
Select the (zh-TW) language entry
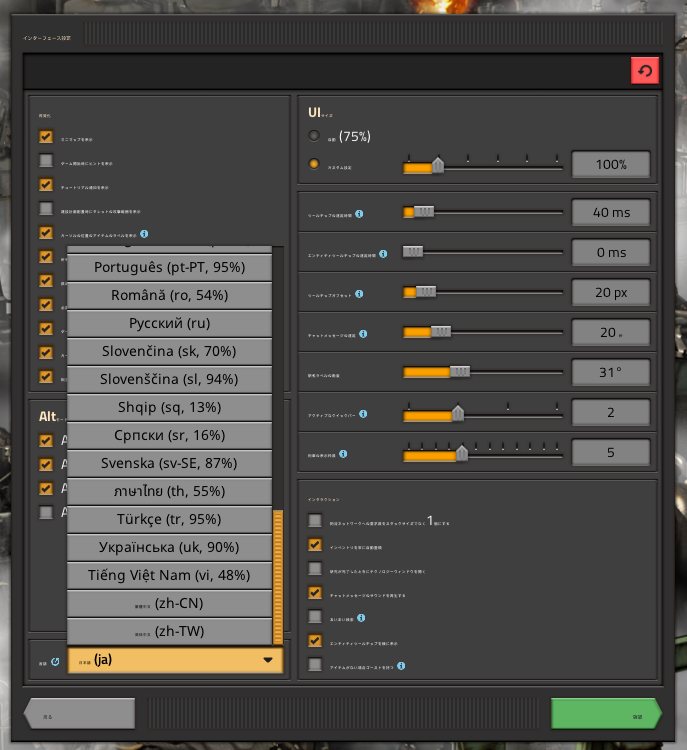click(x=169, y=631)
